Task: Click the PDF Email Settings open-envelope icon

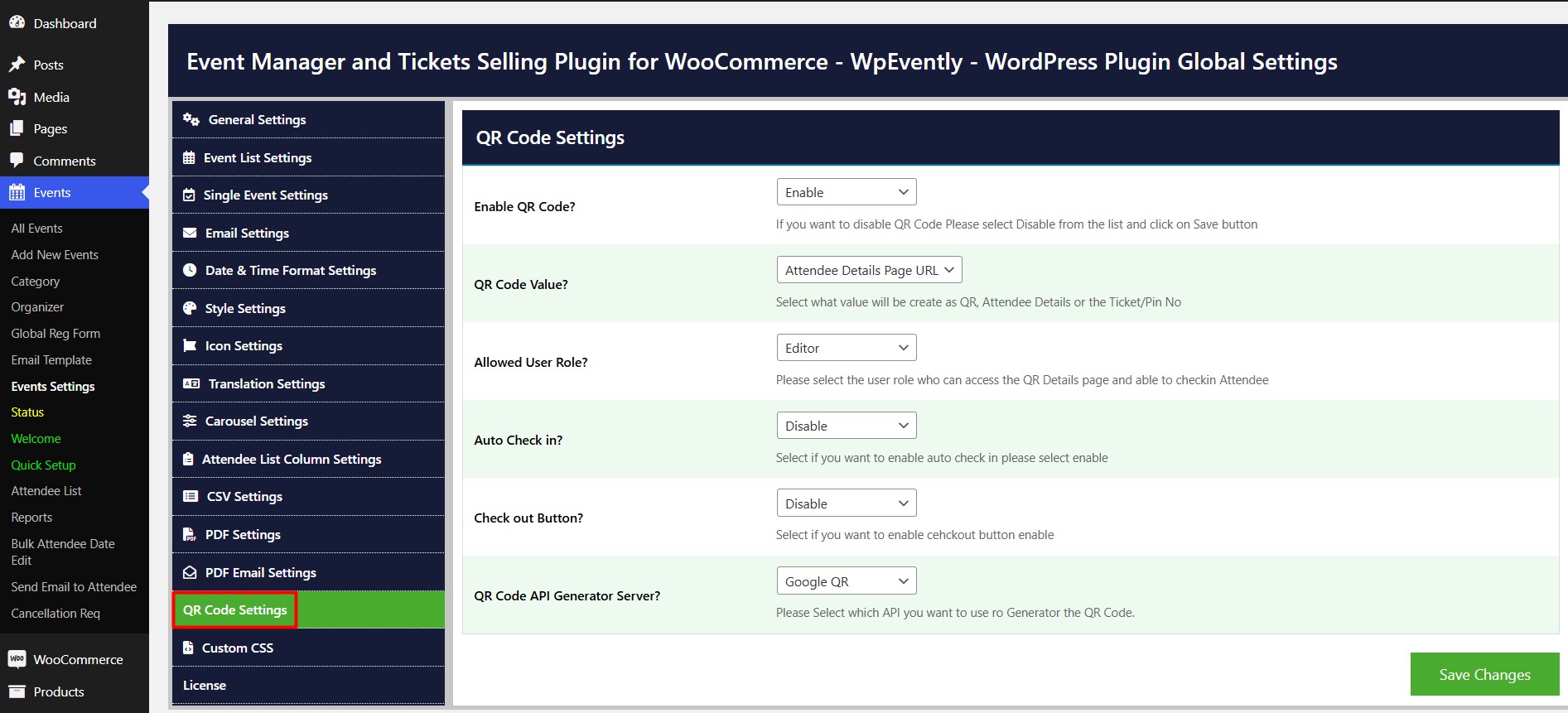Action: 190,572
